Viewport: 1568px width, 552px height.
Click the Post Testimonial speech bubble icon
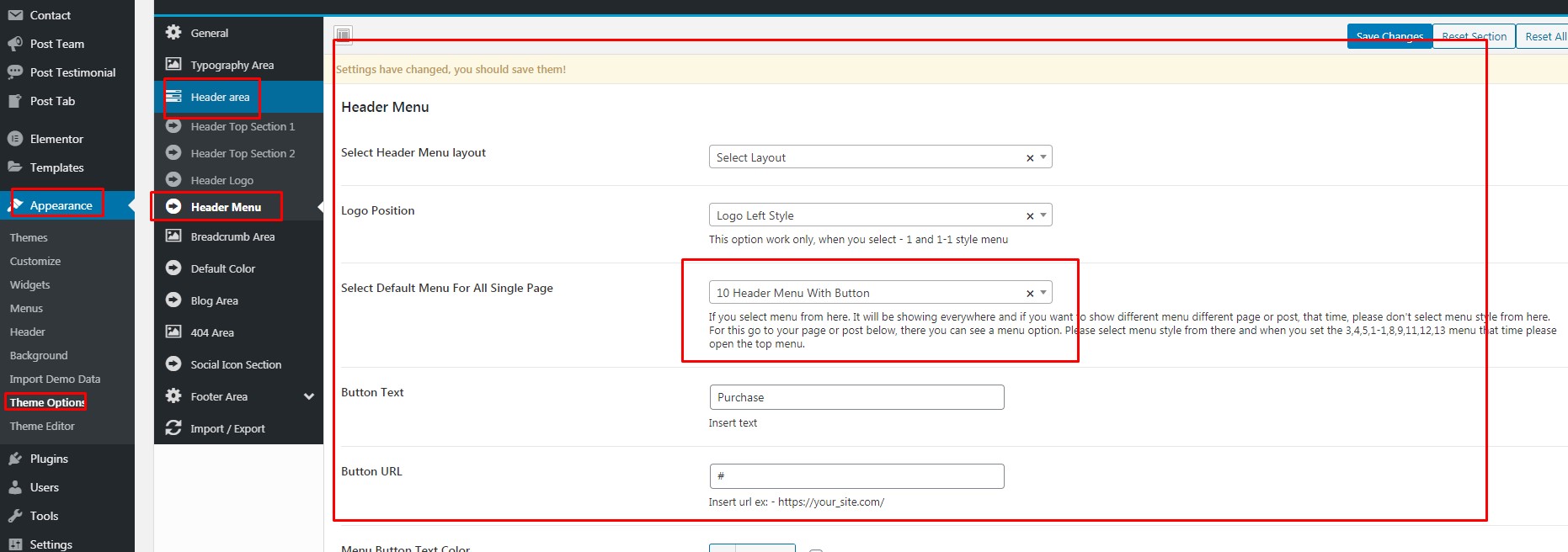click(15, 72)
